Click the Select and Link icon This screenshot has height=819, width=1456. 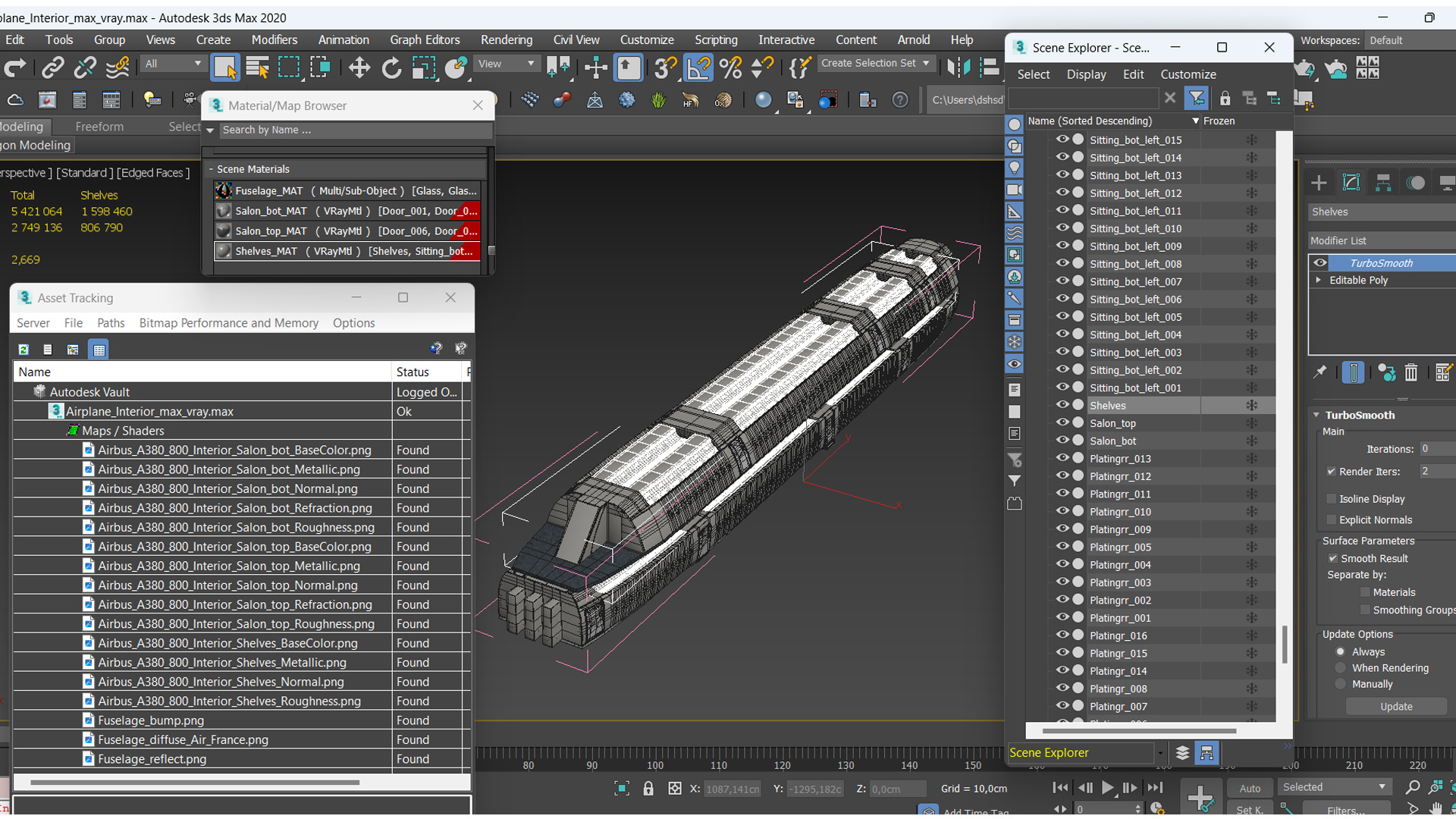click(x=52, y=67)
